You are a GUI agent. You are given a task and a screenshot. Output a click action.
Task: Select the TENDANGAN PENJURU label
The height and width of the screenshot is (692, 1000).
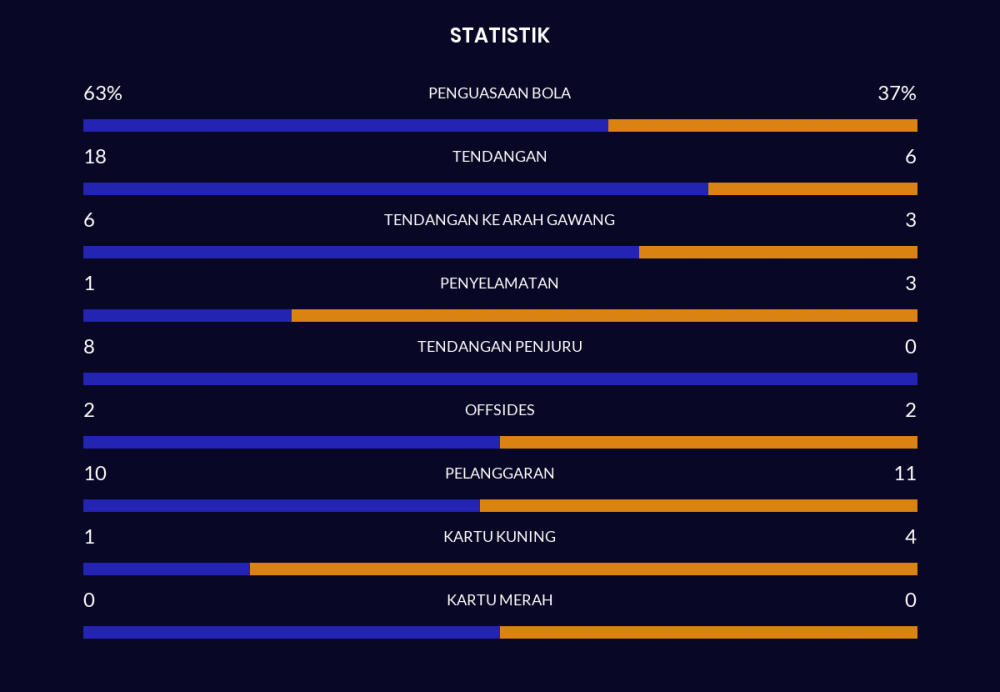[499, 347]
